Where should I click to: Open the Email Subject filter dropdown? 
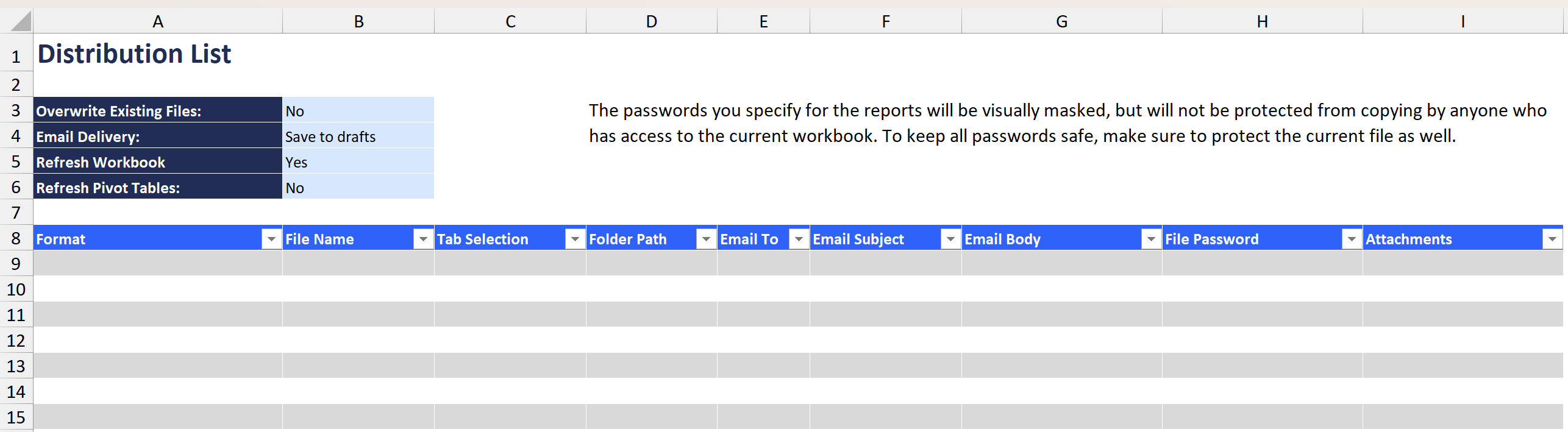950,239
